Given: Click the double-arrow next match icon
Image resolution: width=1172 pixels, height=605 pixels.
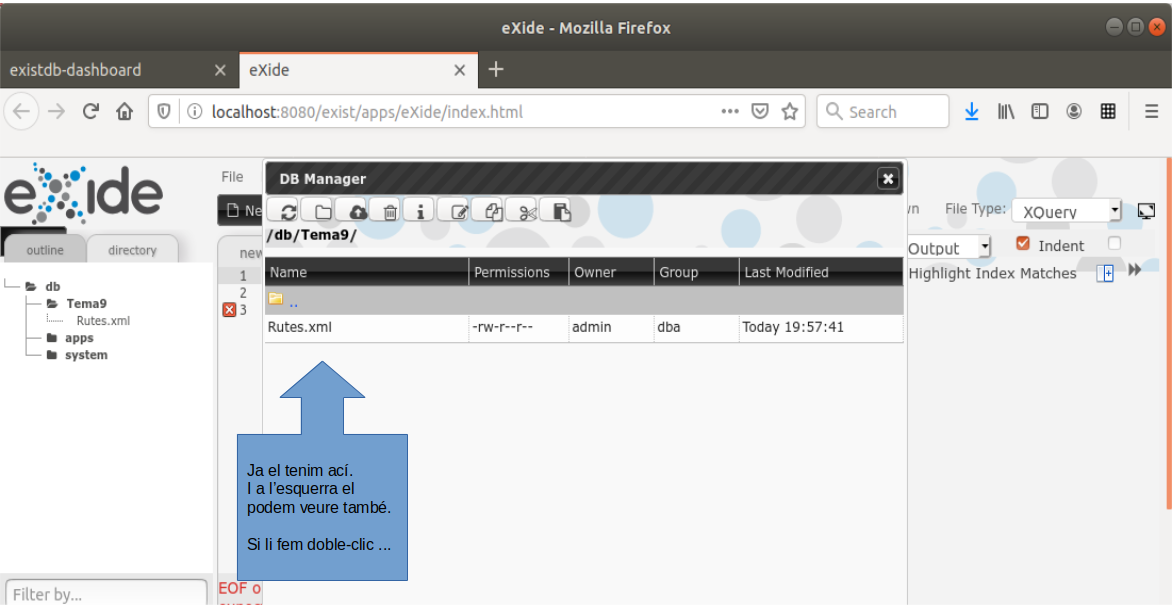Looking at the screenshot, I should (1135, 270).
